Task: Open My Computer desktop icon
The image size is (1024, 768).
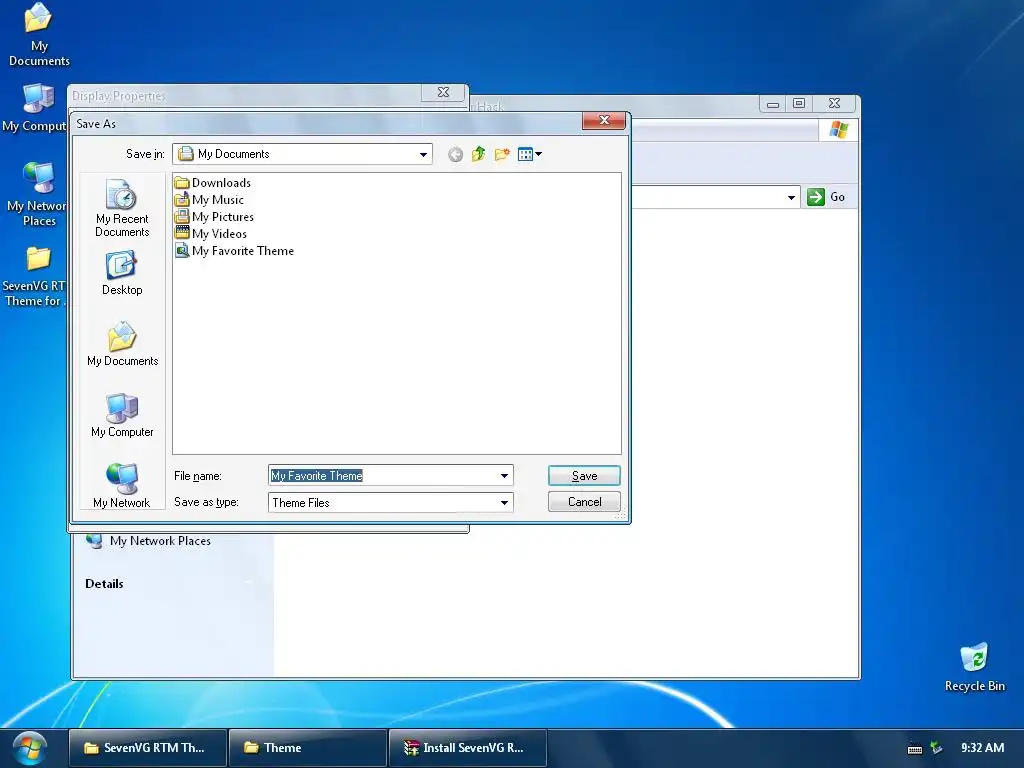Action: click(35, 108)
